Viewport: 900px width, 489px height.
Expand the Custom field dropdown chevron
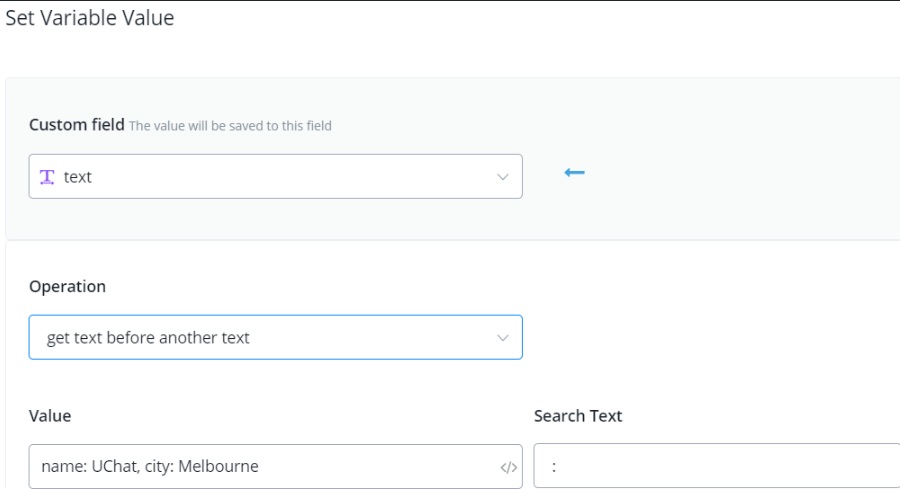click(502, 177)
